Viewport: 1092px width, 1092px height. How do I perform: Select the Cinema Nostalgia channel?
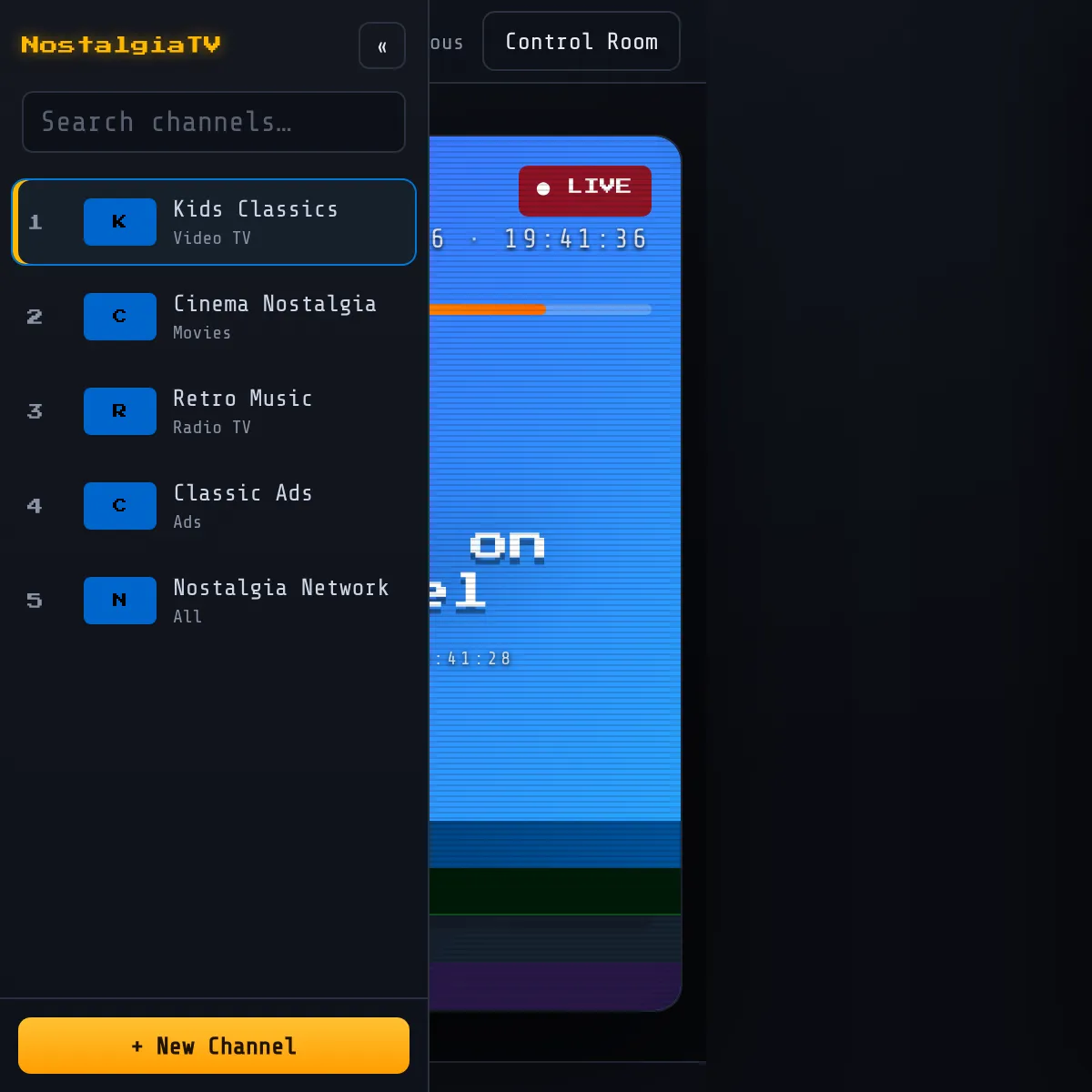pyautogui.click(x=214, y=317)
